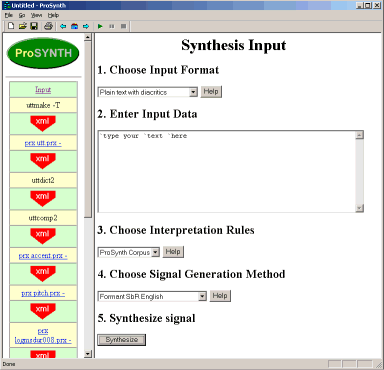
Task: Follow the prx pitch.prx - link
Action: (43, 293)
